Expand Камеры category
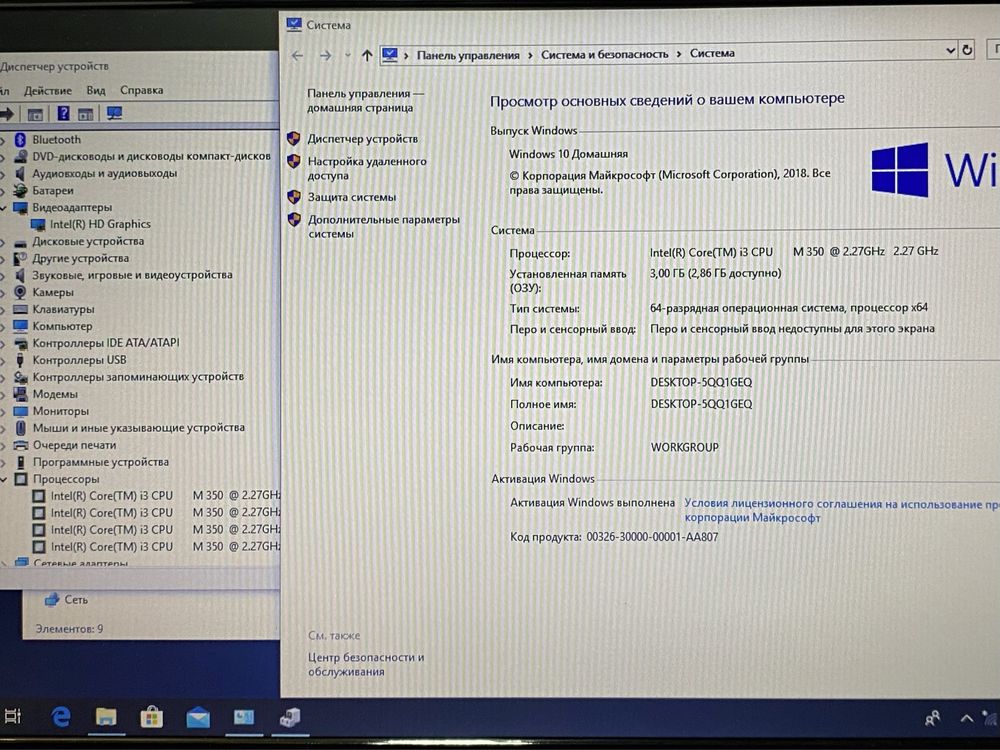1000x750 pixels. pos(3,292)
